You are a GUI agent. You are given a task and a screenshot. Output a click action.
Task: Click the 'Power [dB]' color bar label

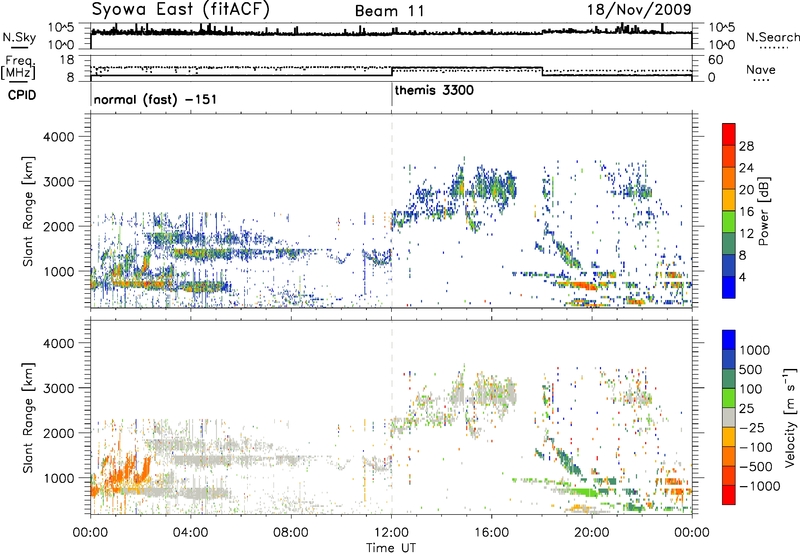pyautogui.click(x=764, y=211)
